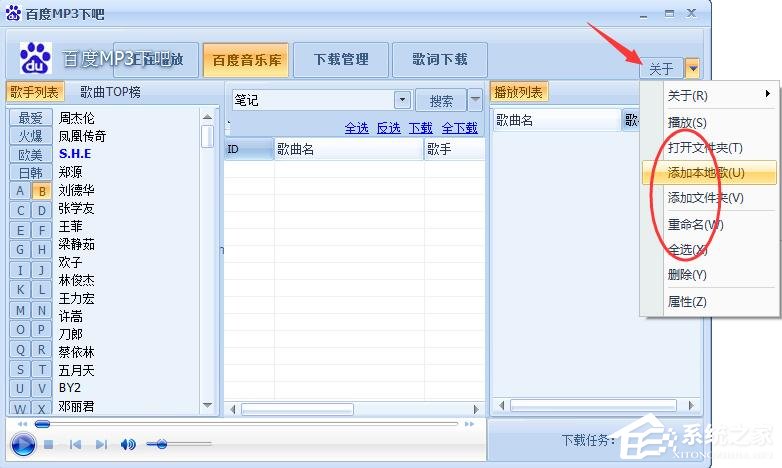
Task: Click the 关于 button
Action: click(661, 68)
